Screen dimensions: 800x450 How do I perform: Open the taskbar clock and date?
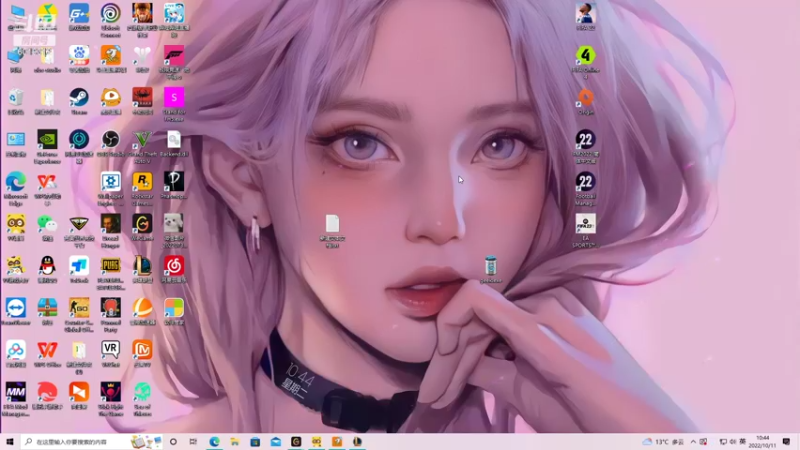[762, 442]
